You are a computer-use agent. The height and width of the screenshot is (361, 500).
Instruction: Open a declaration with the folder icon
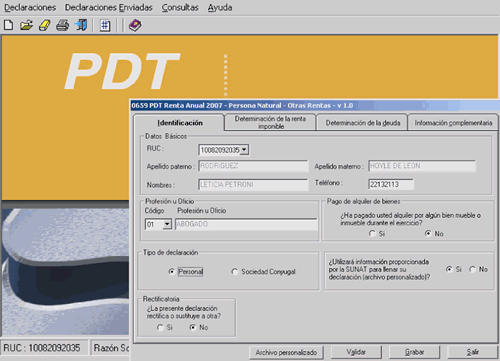point(26,25)
